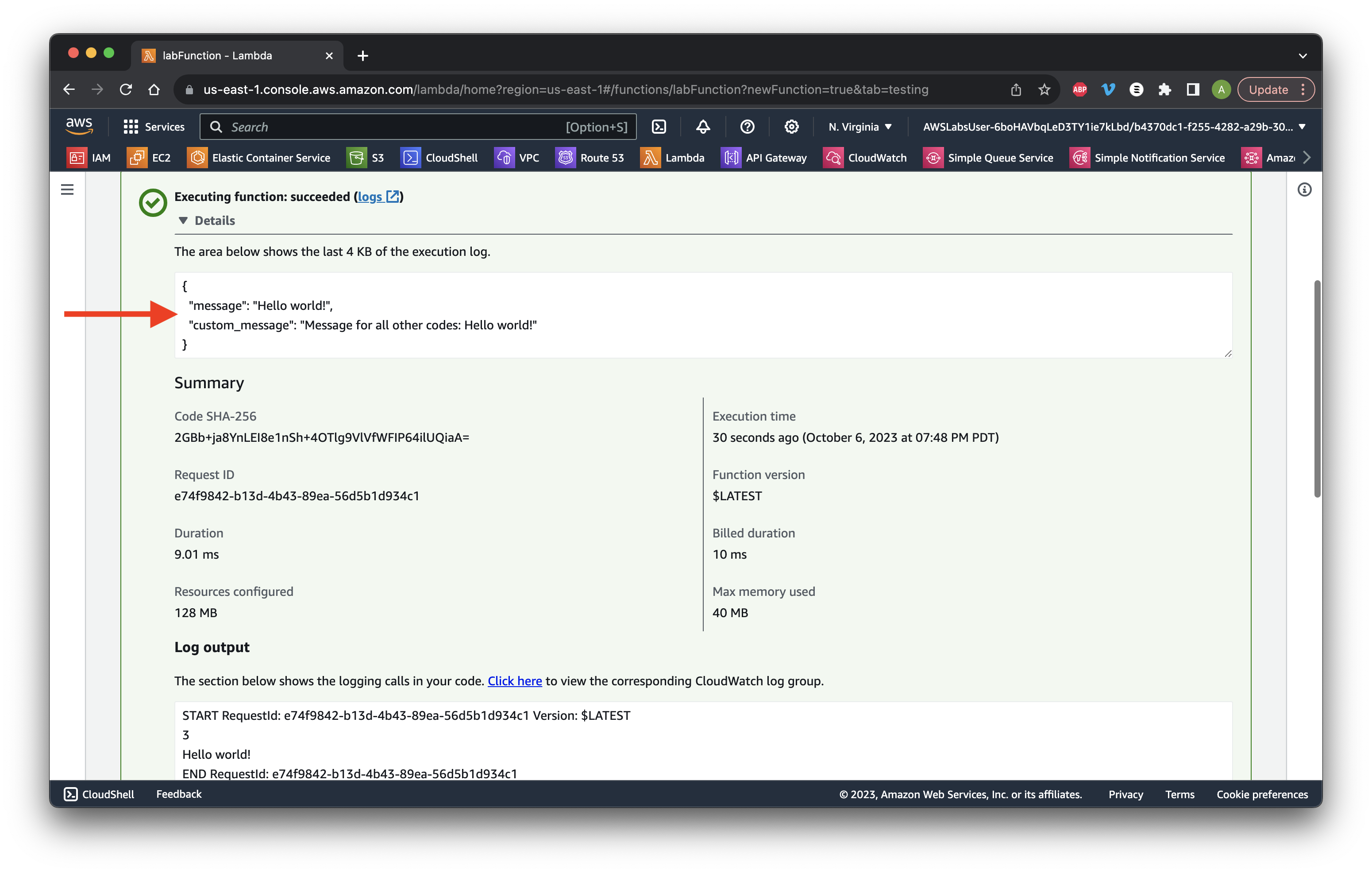Click the AdBlock Plus extension icon

1080,89
